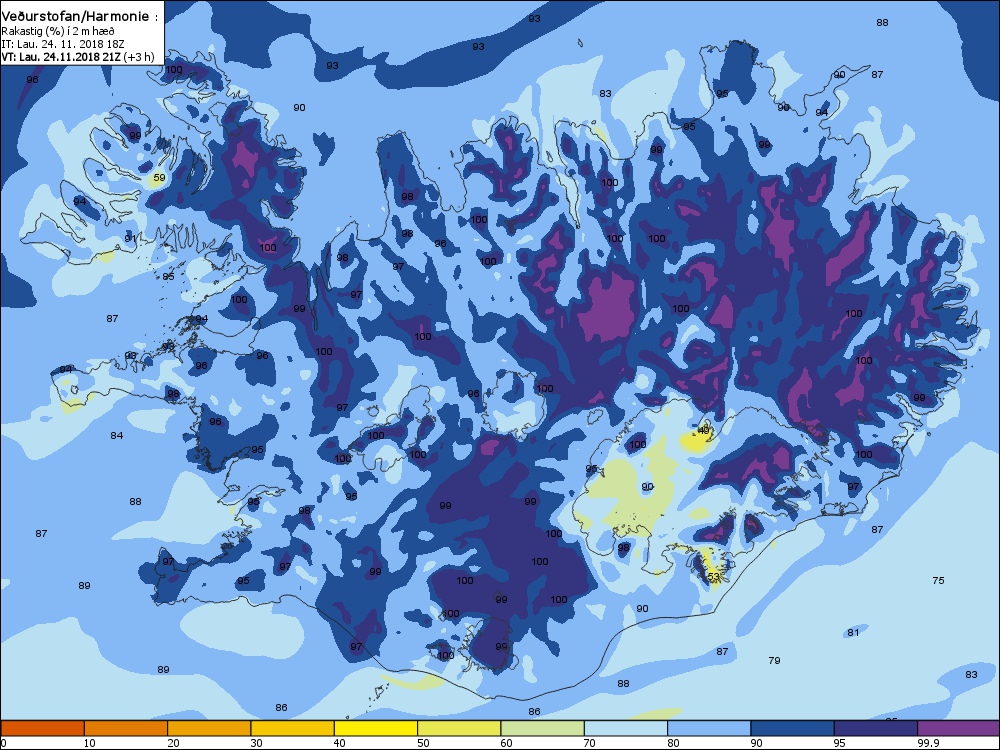Image resolution: width=1000 pixels, height=750 pixels.
Task: Select the 30–40 gold legend swatch
Action: tap(293, 728)
